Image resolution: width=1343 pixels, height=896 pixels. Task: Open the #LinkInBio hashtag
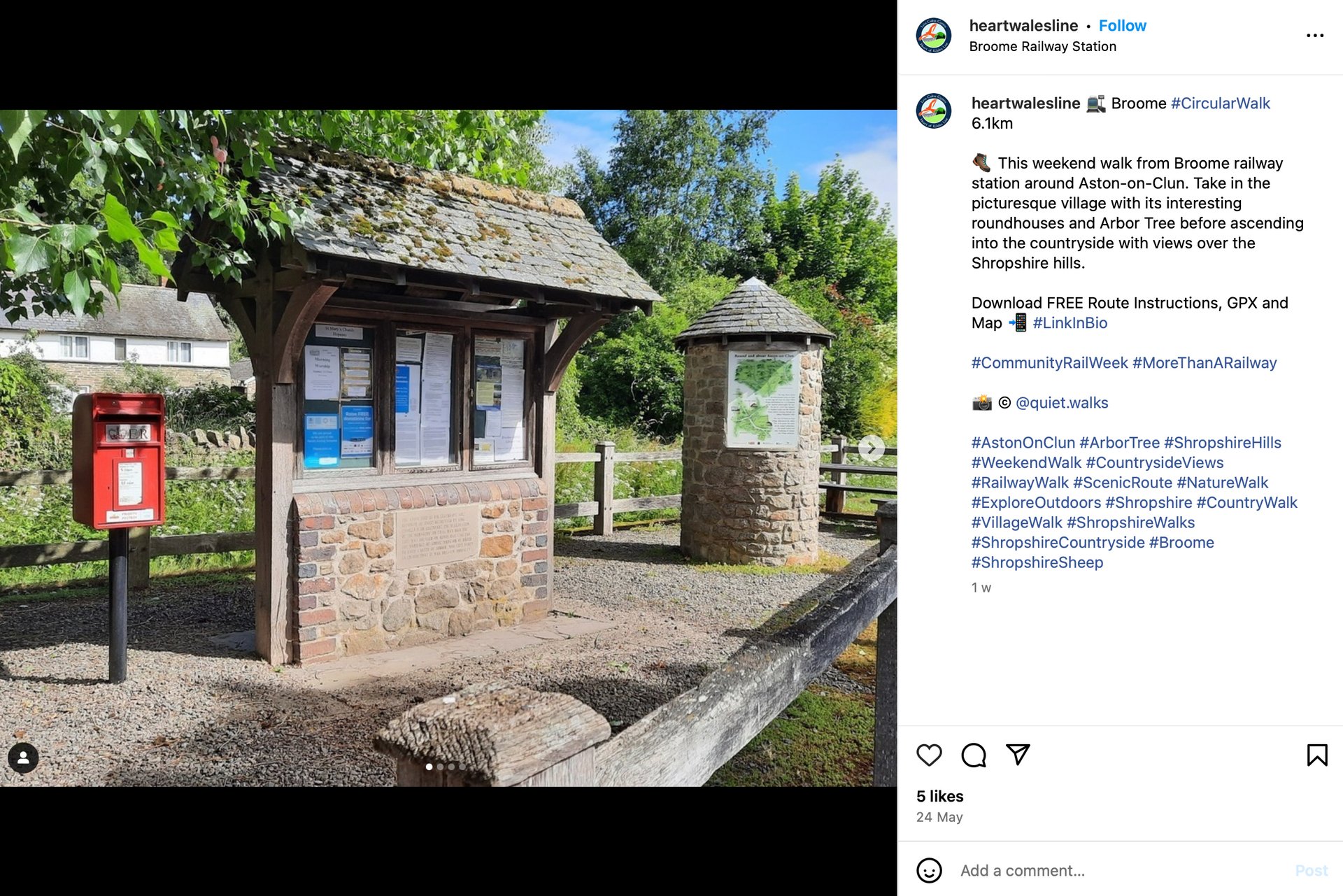click(1070, 323)
